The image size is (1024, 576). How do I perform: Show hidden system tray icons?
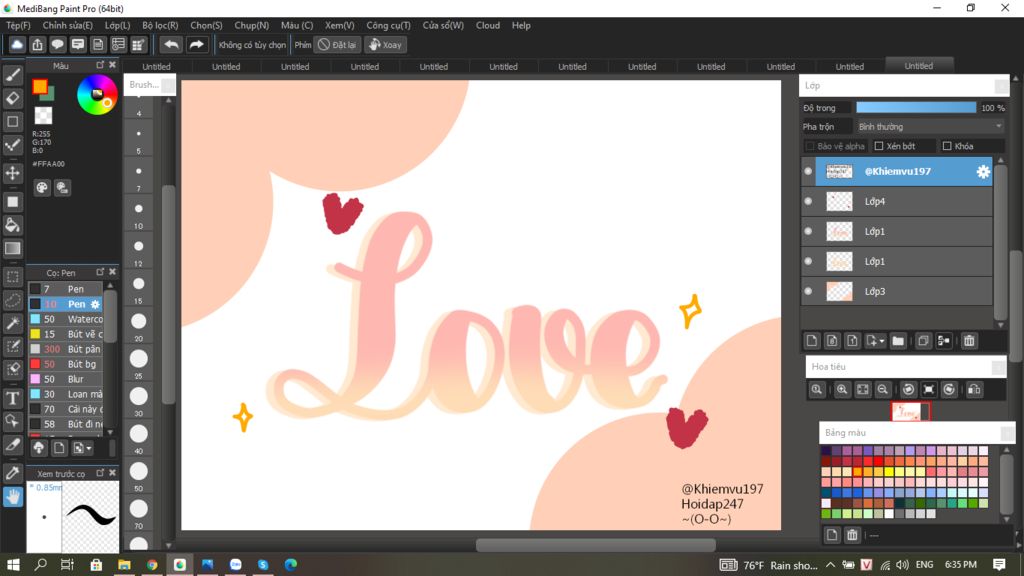pyautogui.click(x=830, y=565)
